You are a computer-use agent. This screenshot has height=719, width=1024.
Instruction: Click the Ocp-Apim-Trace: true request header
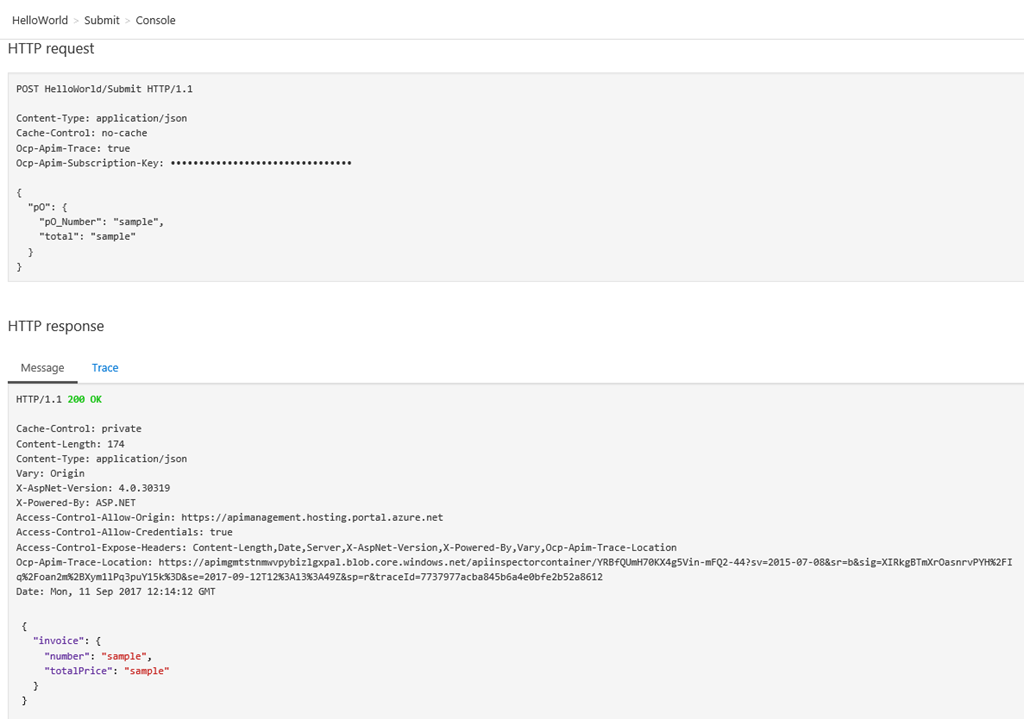tap(73, 148)
